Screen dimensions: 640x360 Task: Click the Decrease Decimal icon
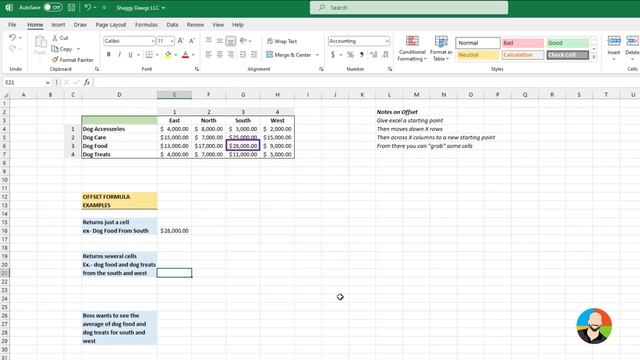(x=385, y=54)
